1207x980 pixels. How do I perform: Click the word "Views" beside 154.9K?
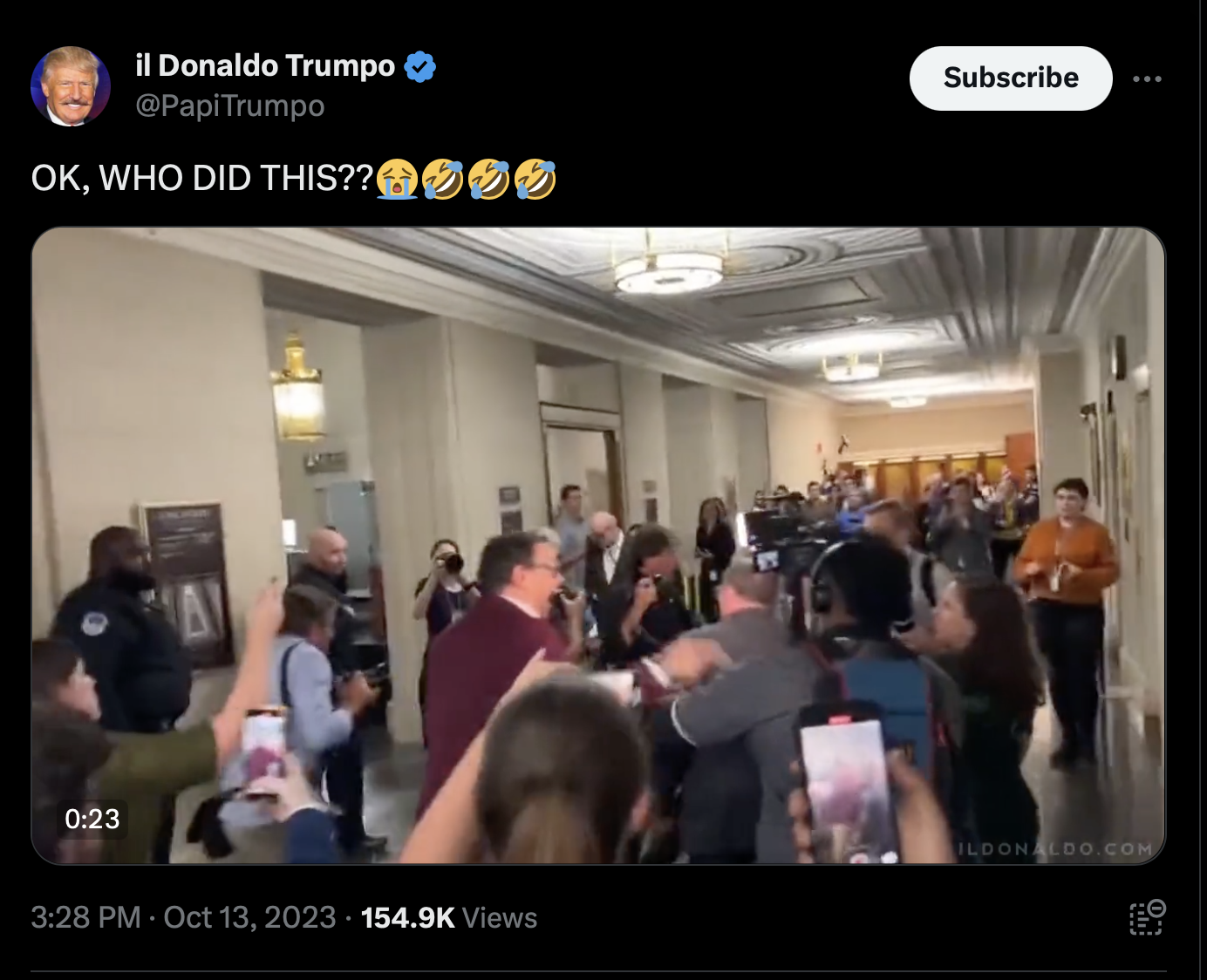pos(500,917)
